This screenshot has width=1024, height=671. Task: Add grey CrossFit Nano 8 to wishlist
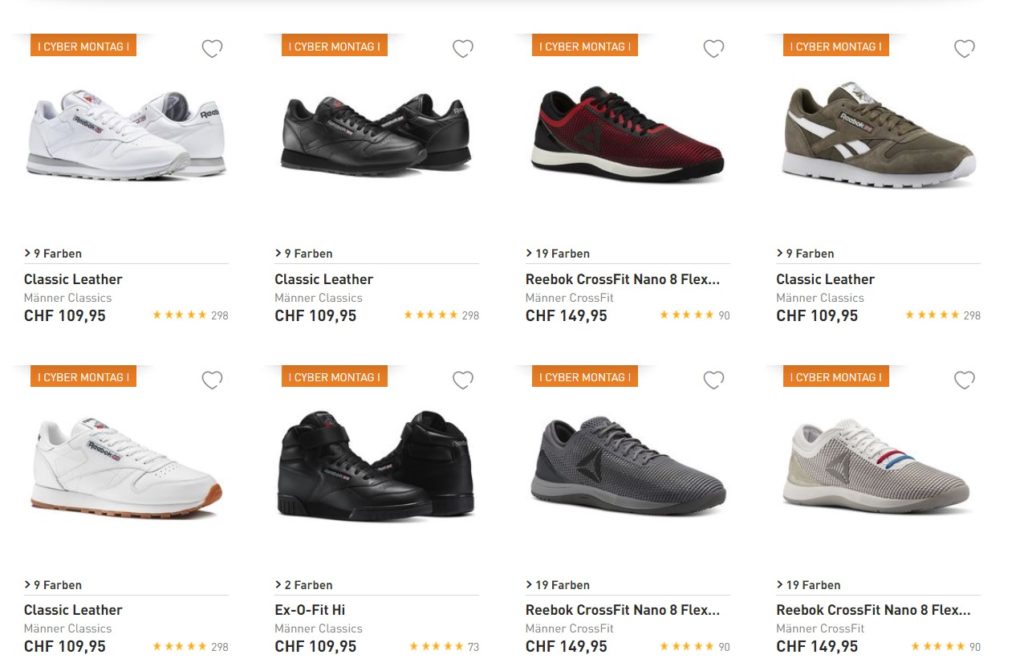(714, 380)
